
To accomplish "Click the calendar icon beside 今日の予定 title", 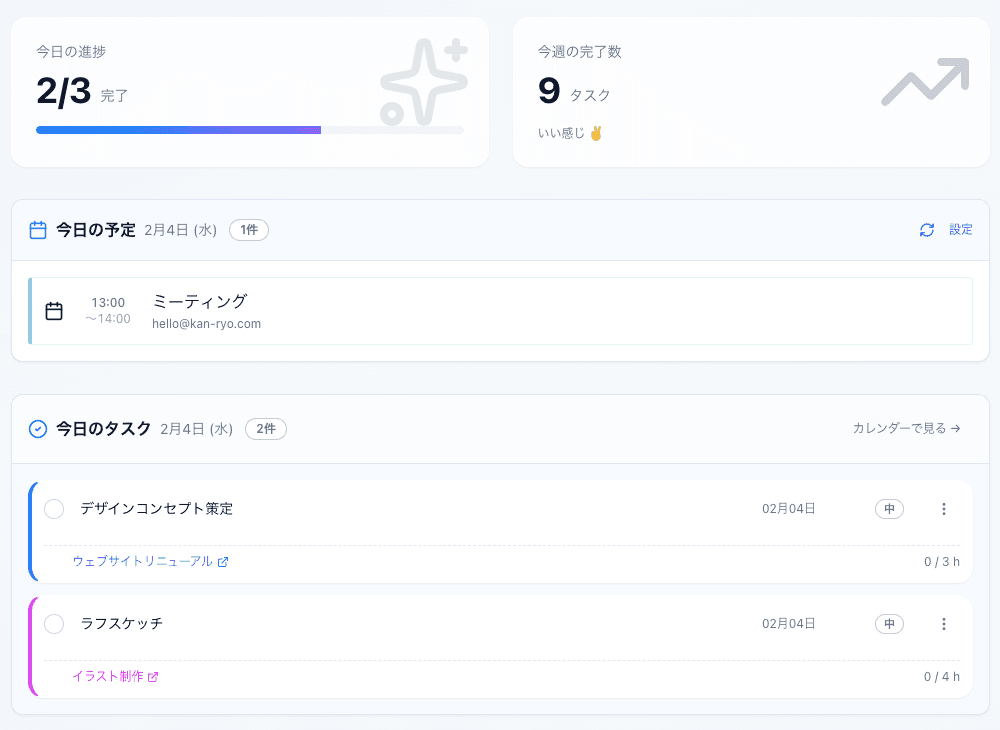I will (37, 229).
